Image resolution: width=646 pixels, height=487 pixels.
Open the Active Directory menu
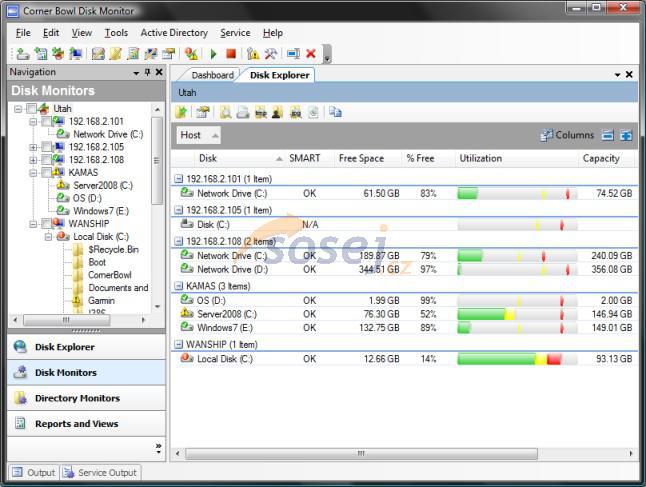[174, 33]
